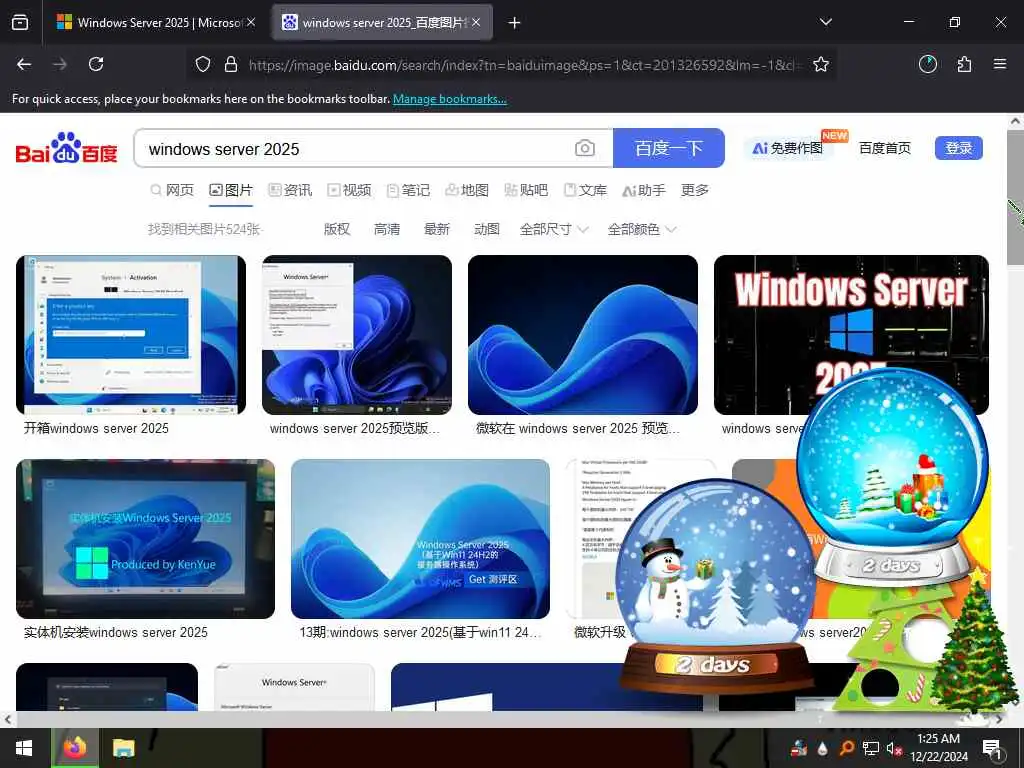Open a new browser tab
Image resolution: width=1024 pixels, height=768 pixels.
coord(515,23)
